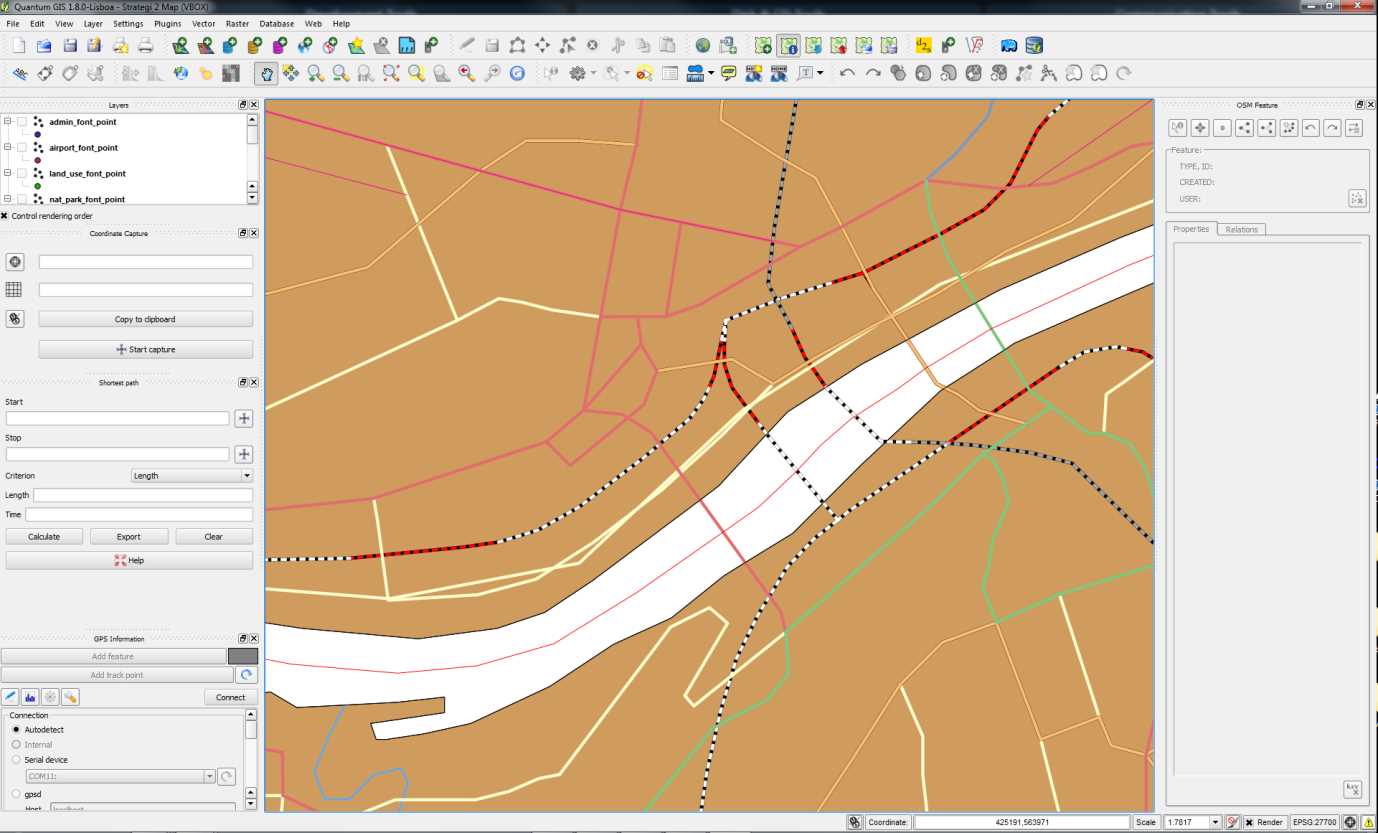Save the current QGIS project
The width and height of the screenshot is (1378, 833).
pyautogui.click(x=69, y=46)
